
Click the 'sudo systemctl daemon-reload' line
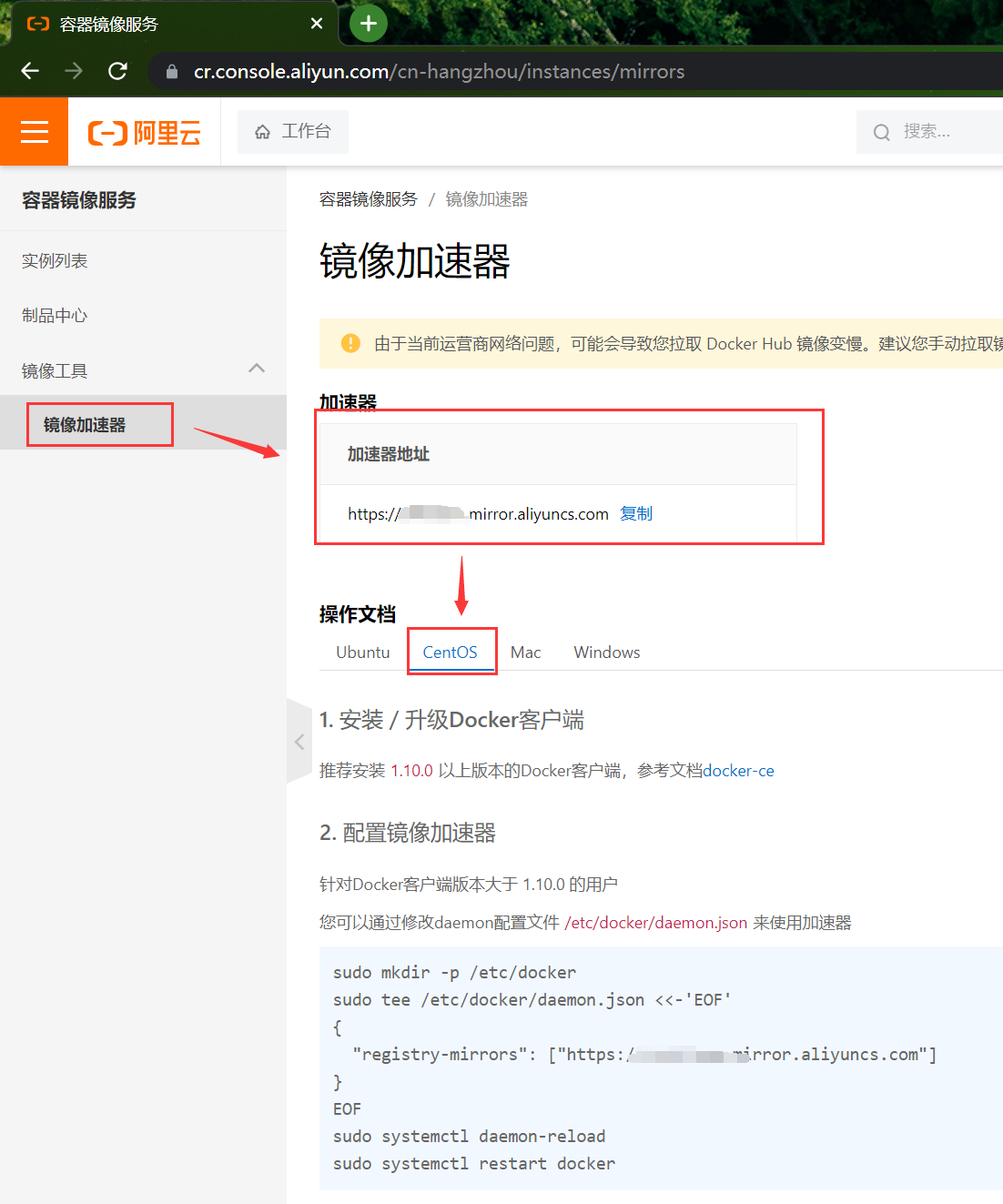click(x=469, y=1136)
